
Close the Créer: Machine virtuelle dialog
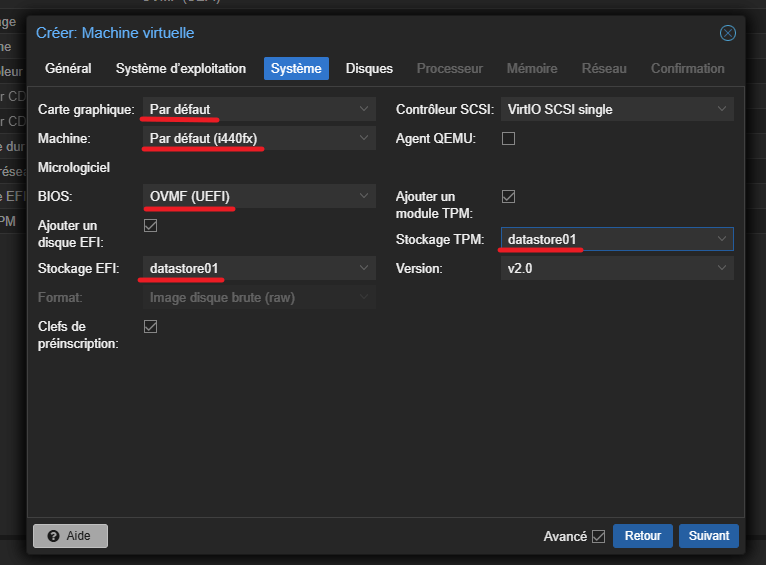coord(727,33)
